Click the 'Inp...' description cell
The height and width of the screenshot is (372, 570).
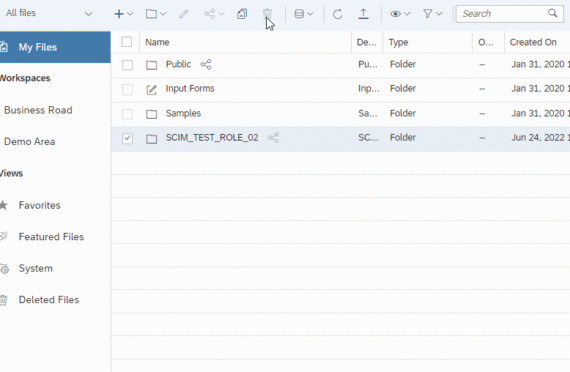click(369, 88)
